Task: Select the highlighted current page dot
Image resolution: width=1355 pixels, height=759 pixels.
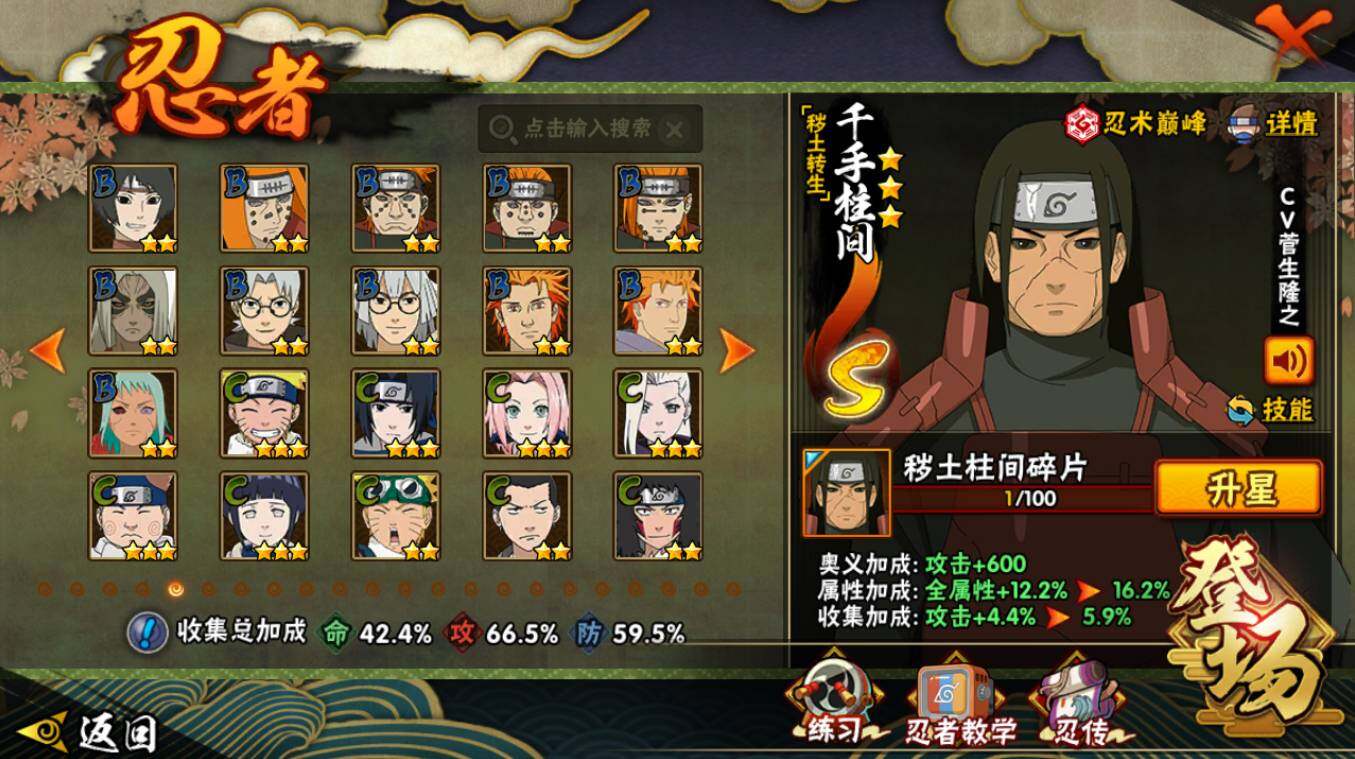Action: click(176, 589)
